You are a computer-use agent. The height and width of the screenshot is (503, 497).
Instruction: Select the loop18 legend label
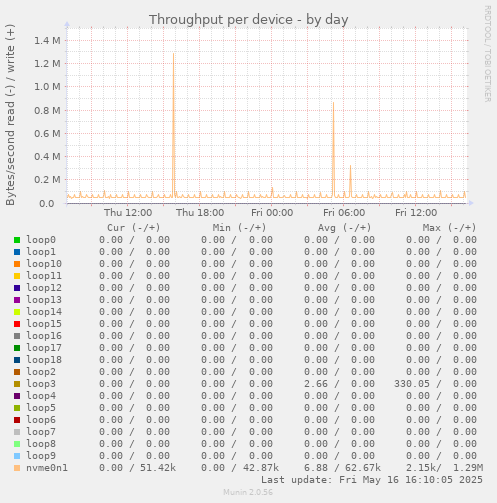pos(44,360)
